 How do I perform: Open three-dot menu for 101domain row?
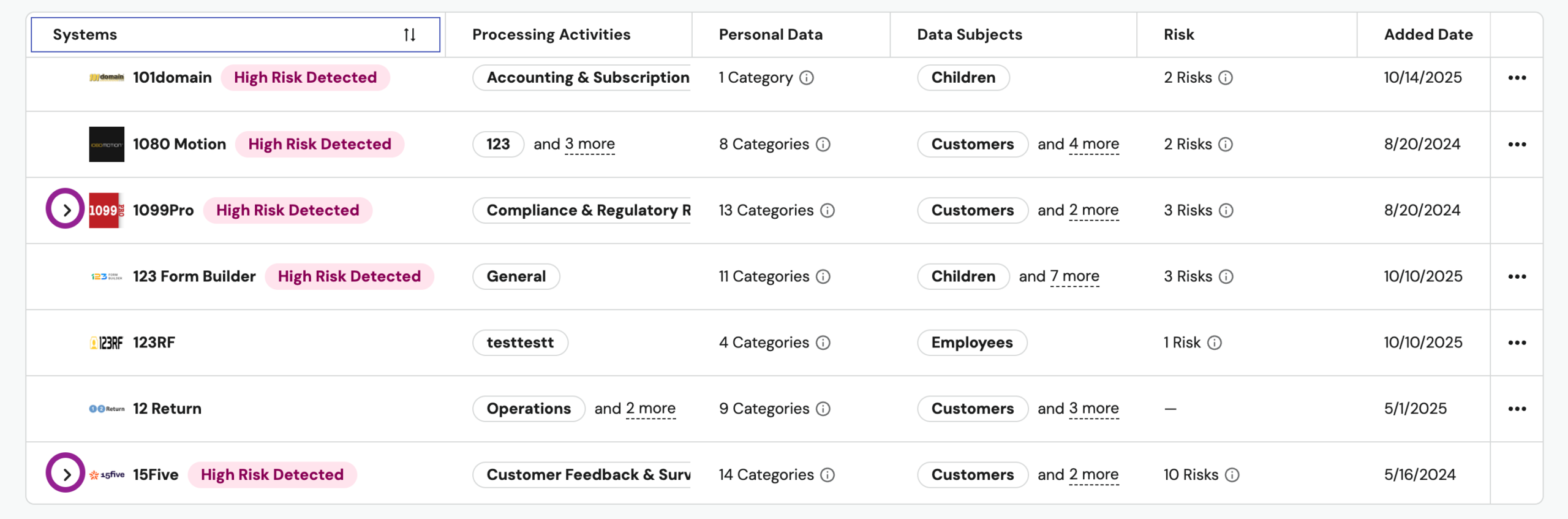[x=1517, y=78]
